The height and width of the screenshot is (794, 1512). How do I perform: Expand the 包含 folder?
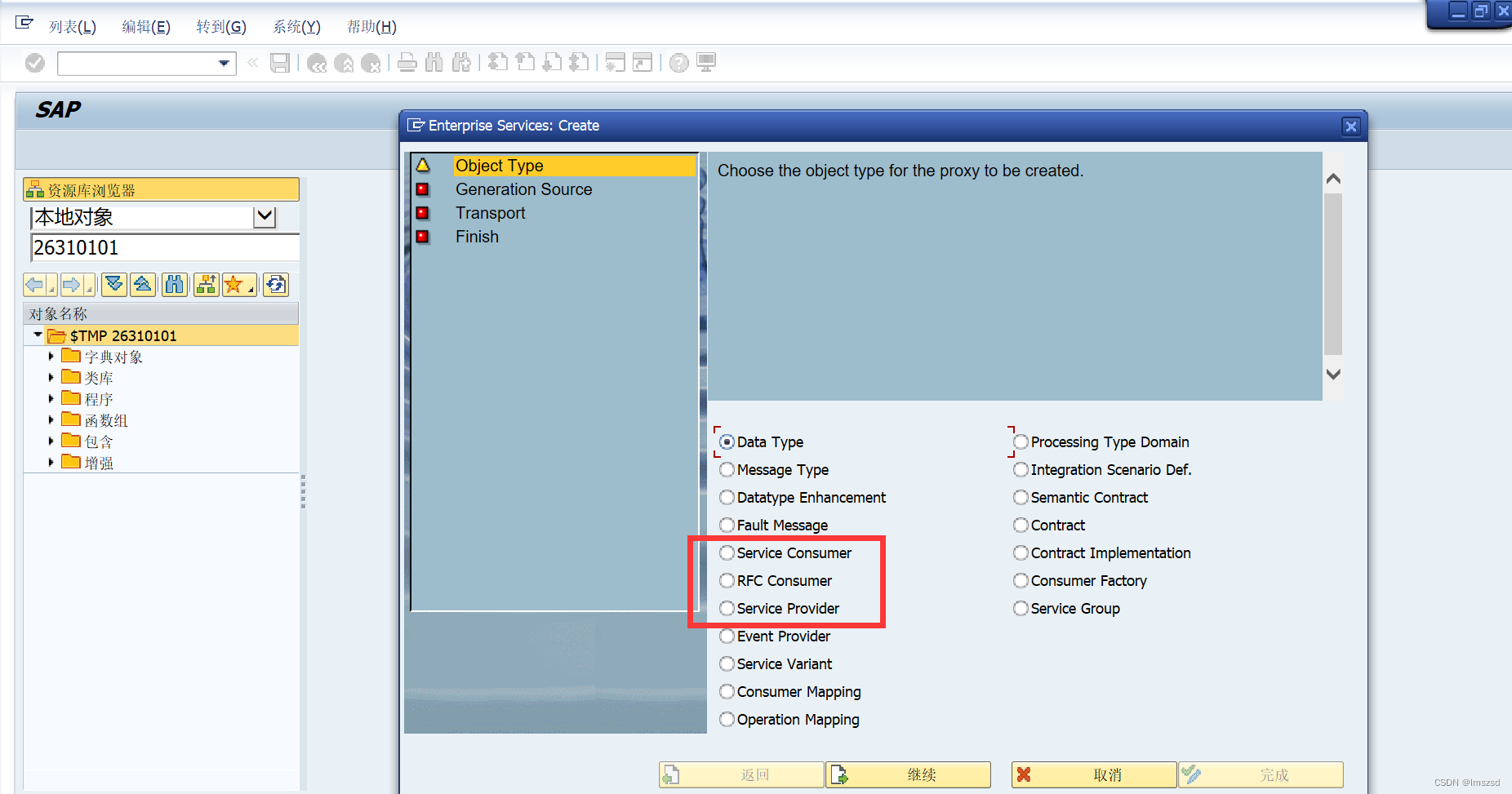pyautogui.click(x=51, y=441)
